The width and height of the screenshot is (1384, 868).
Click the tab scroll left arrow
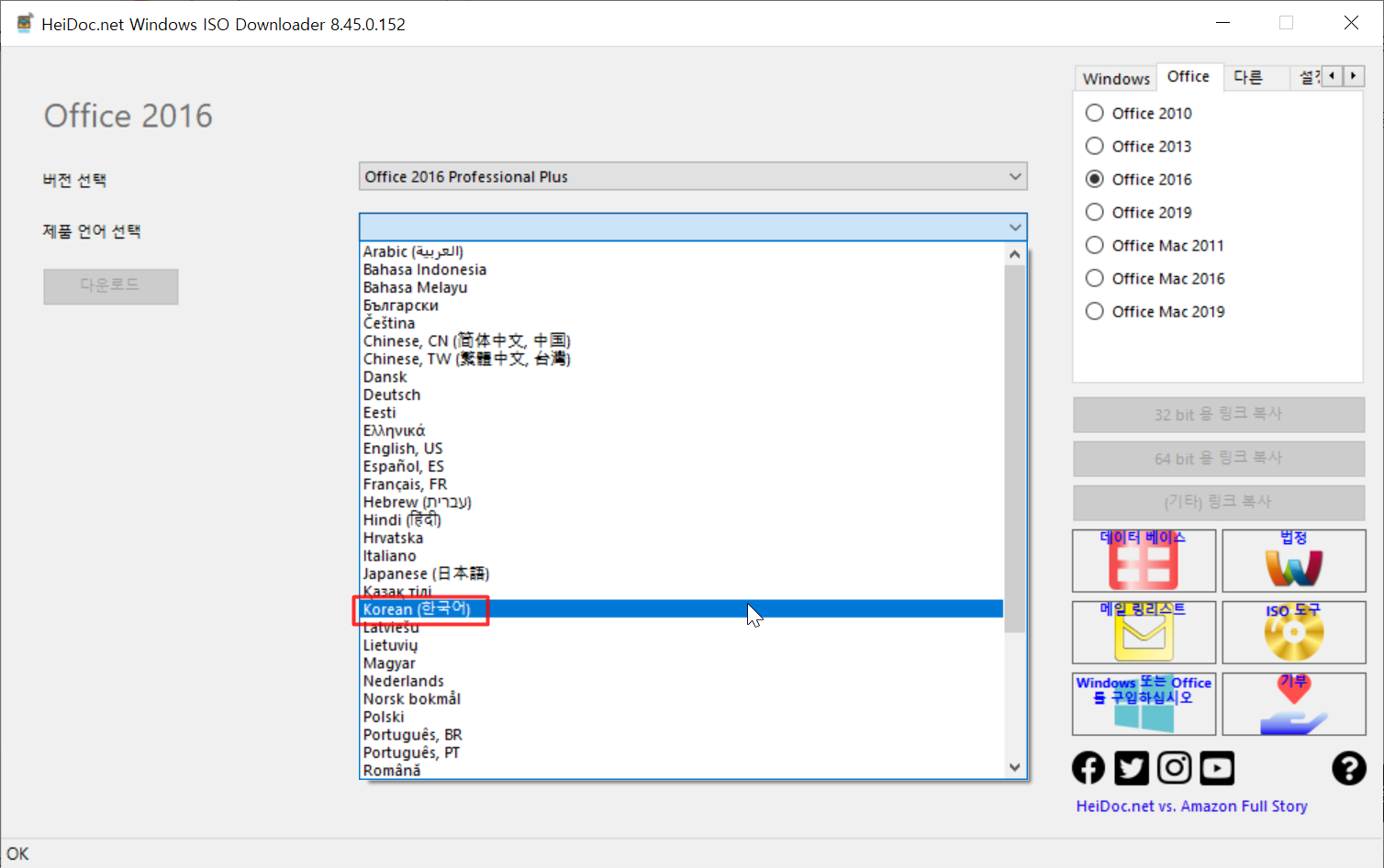point(1332,76)
